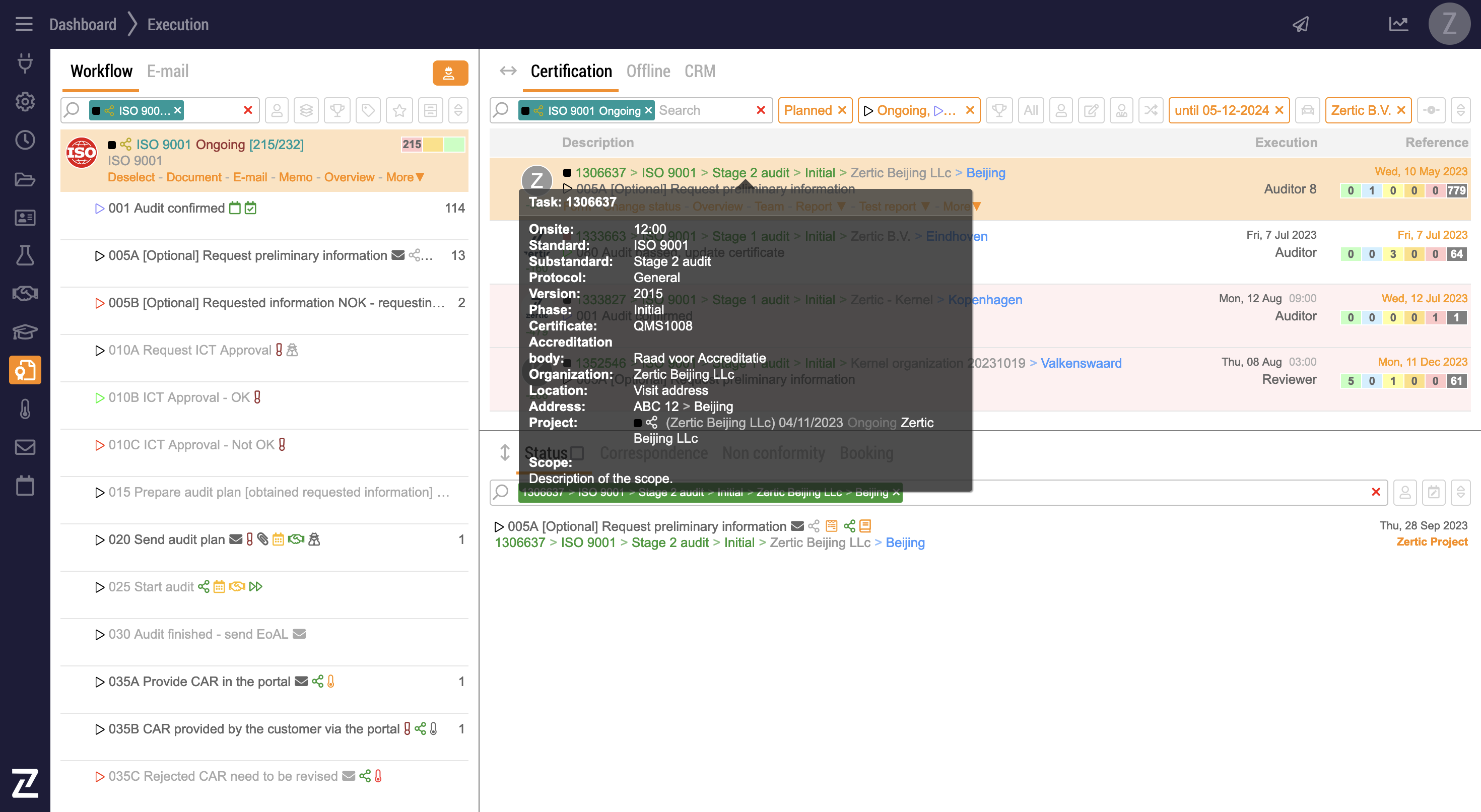
Task: Toggle the Status checkbox
Action: point(578,453)
